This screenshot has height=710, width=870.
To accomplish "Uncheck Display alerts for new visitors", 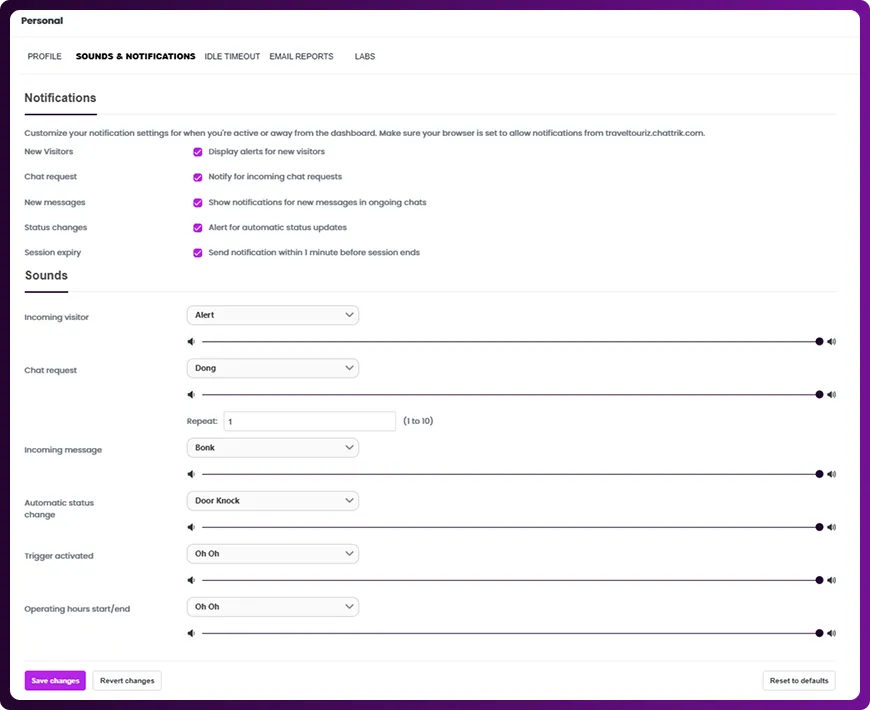I will coord(198,152).
